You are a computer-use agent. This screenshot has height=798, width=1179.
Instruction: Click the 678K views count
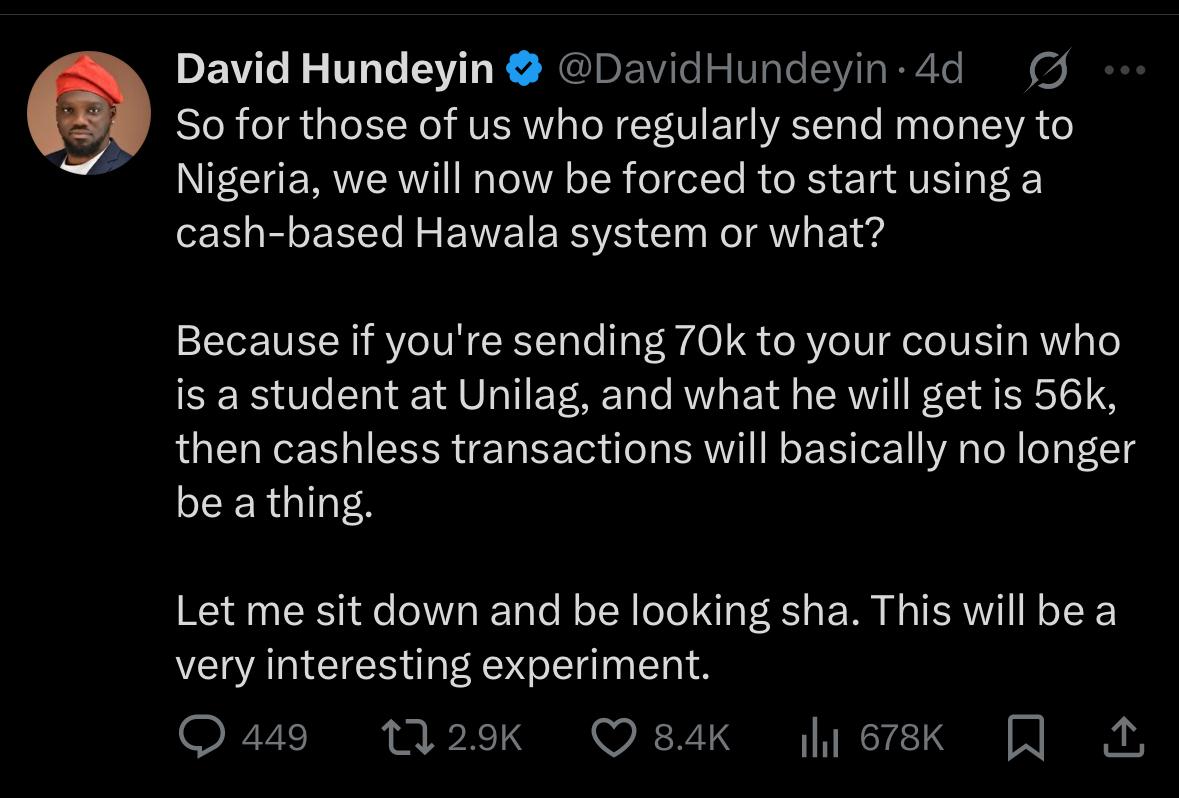click(902, 737)
